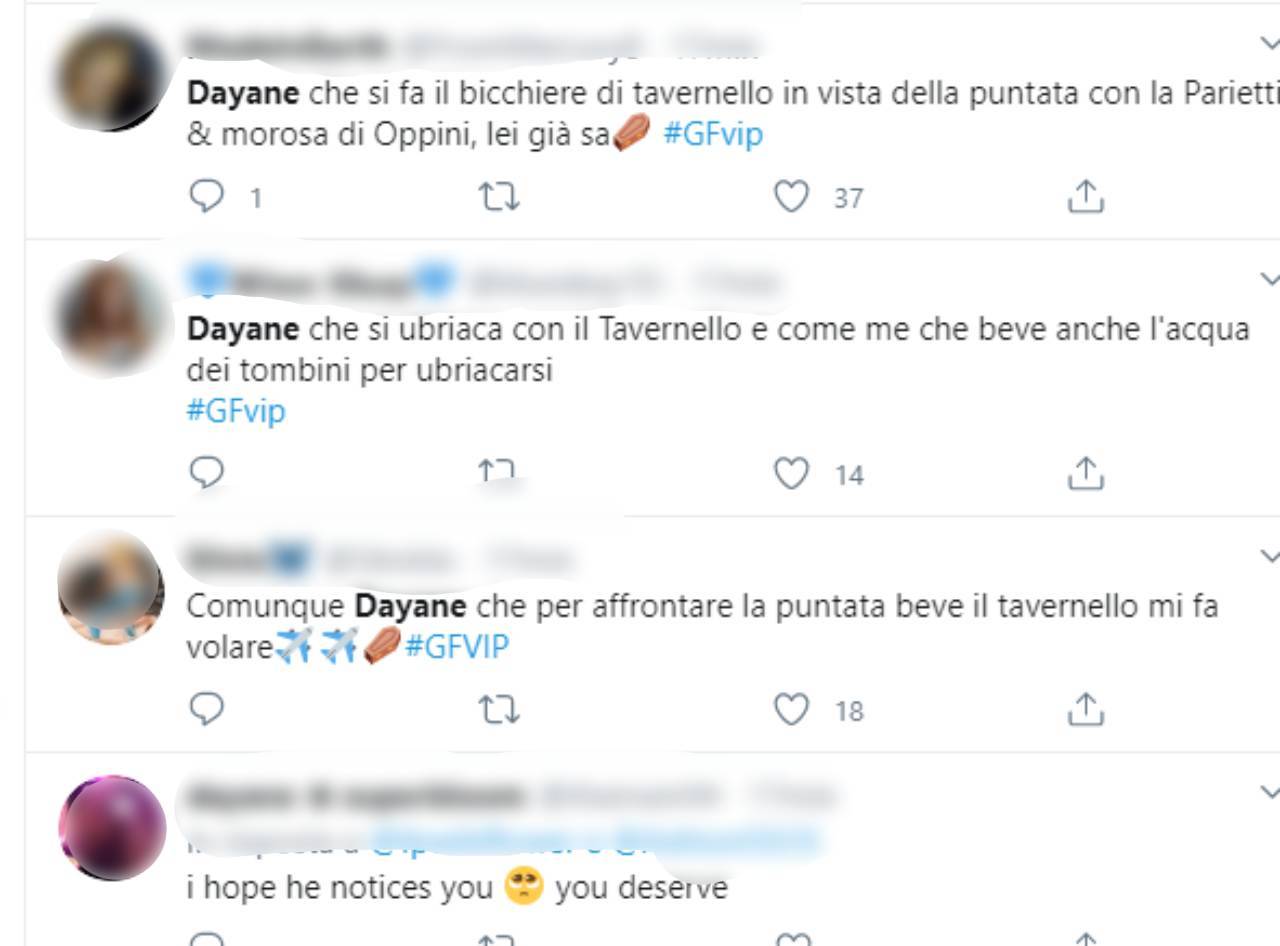The width and height of the screenshot is (1280, 946).
Task: Reply to the Parietti tavernello tweet
Action: coord(207,197)
